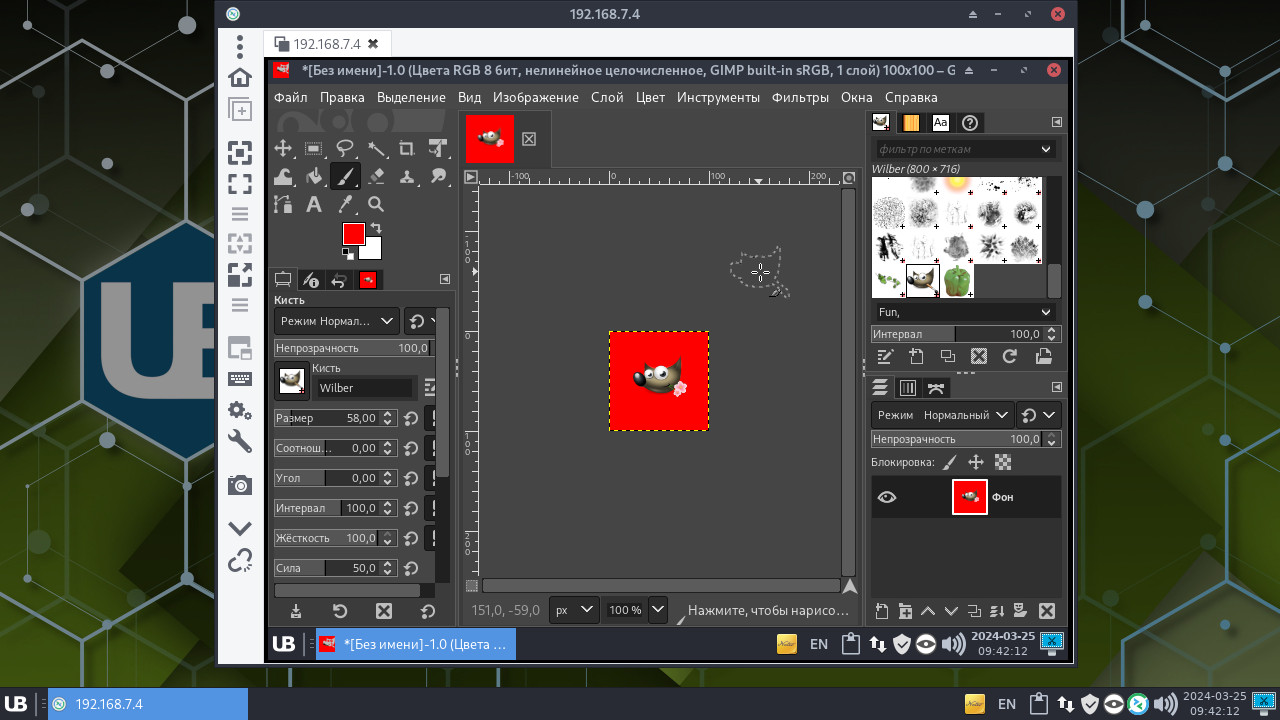
Task: Open the 'Файл' menu
Action: click(x=291, y=97)
